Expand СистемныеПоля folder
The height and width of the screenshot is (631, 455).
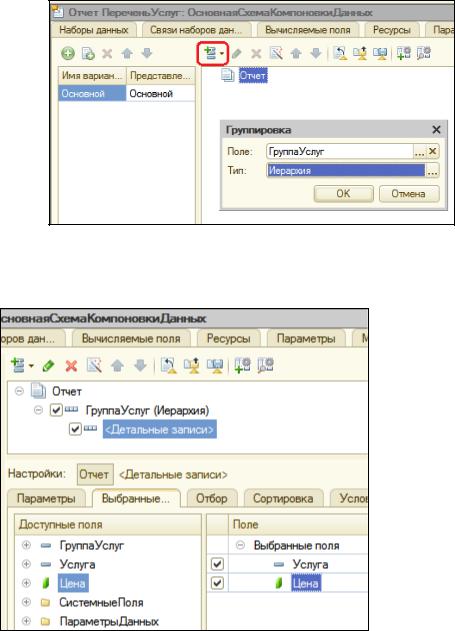click(26, 602)
